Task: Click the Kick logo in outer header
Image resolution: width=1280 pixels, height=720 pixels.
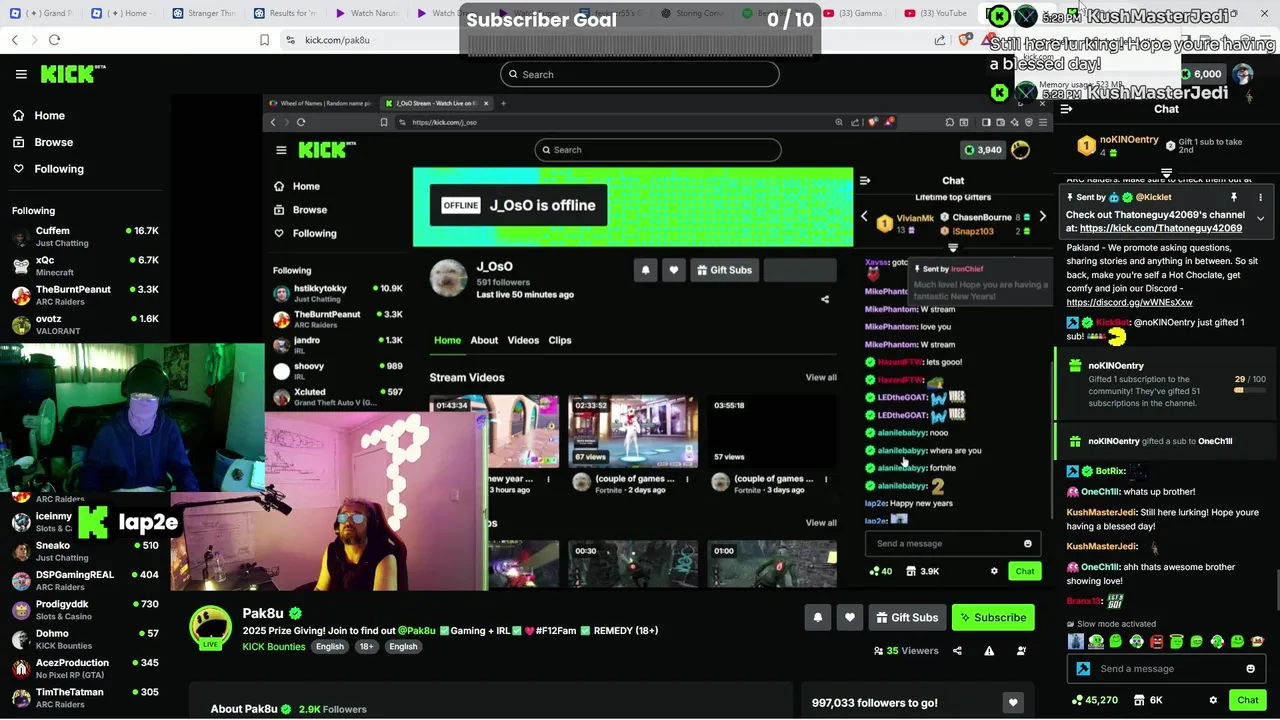Action: [72, 74]
